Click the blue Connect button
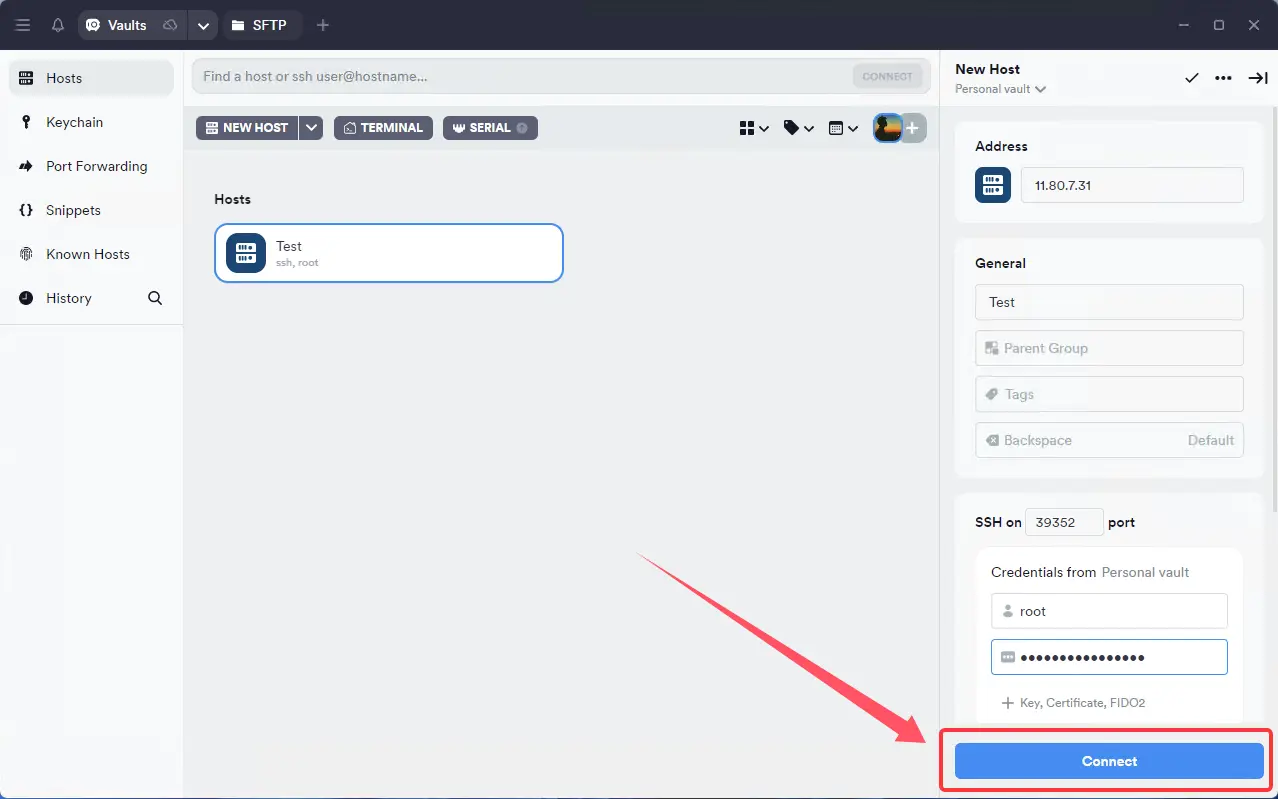 pyautogui.click(x=1108, y=761)
